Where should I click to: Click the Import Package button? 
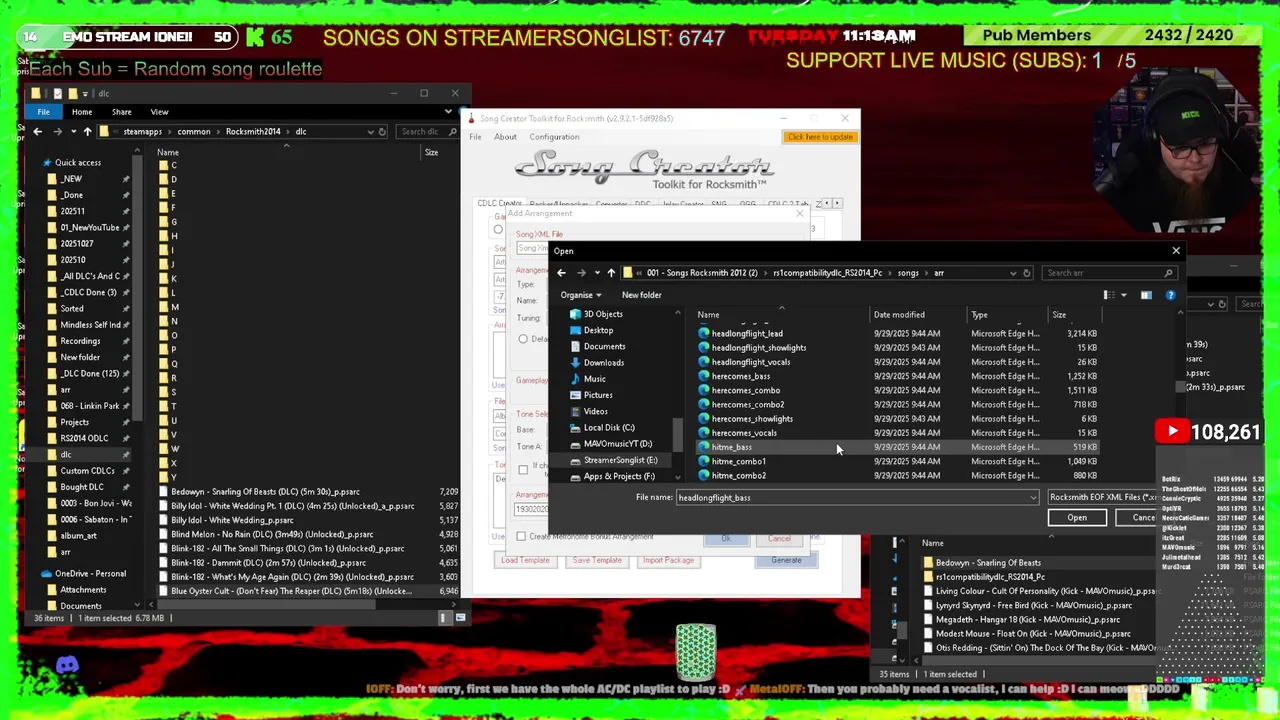click(x=668, y=560)
